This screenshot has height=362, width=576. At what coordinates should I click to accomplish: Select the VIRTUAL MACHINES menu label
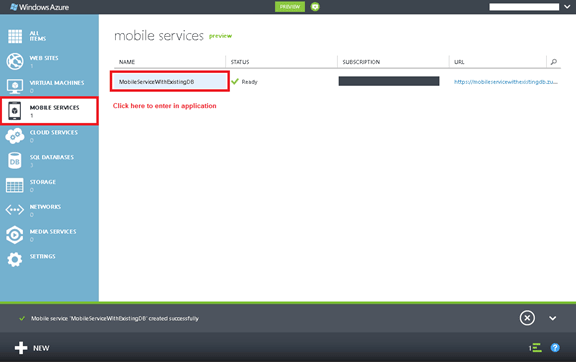pyautogui.click(x=57, y=83)
